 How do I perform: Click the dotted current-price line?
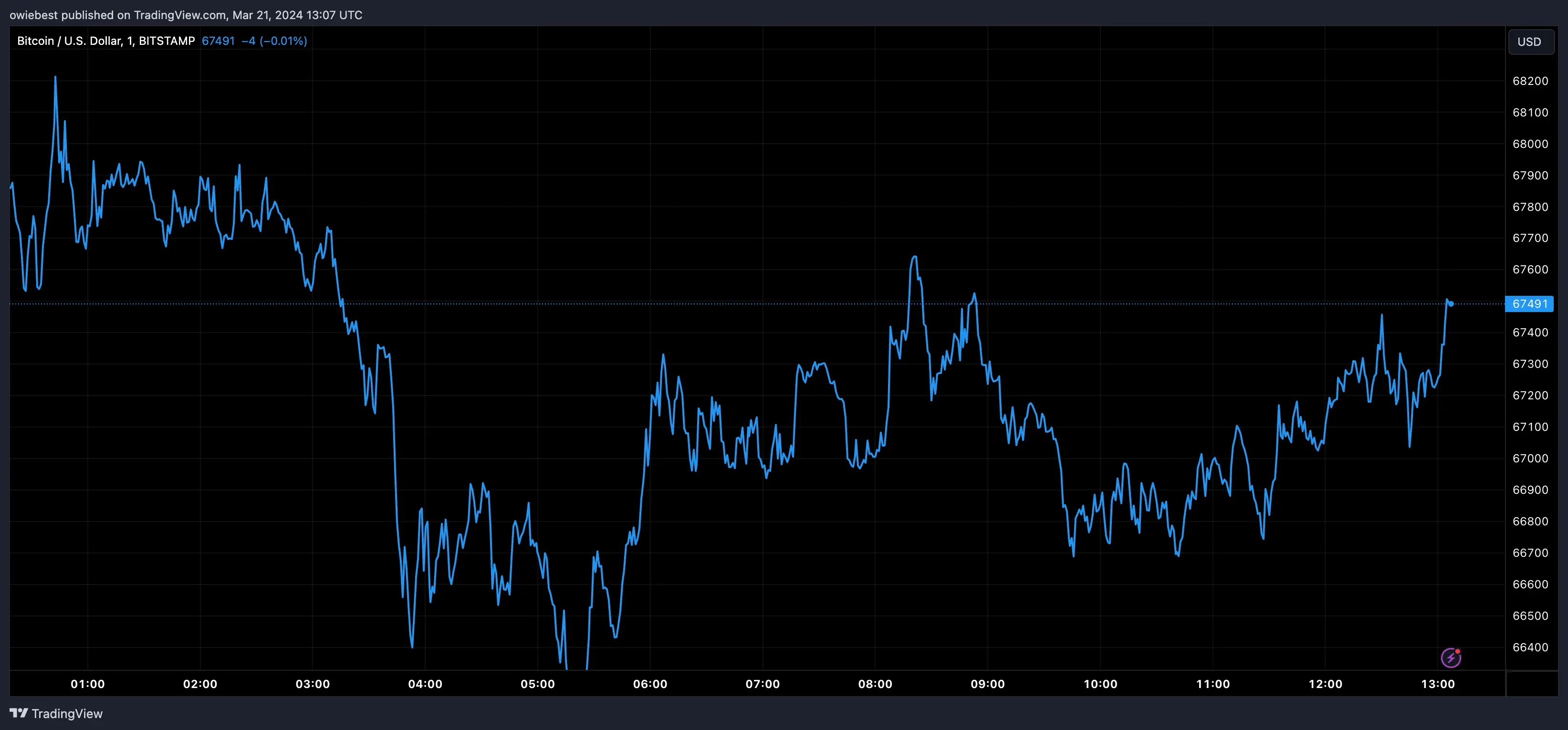click(x=731, y=304)
